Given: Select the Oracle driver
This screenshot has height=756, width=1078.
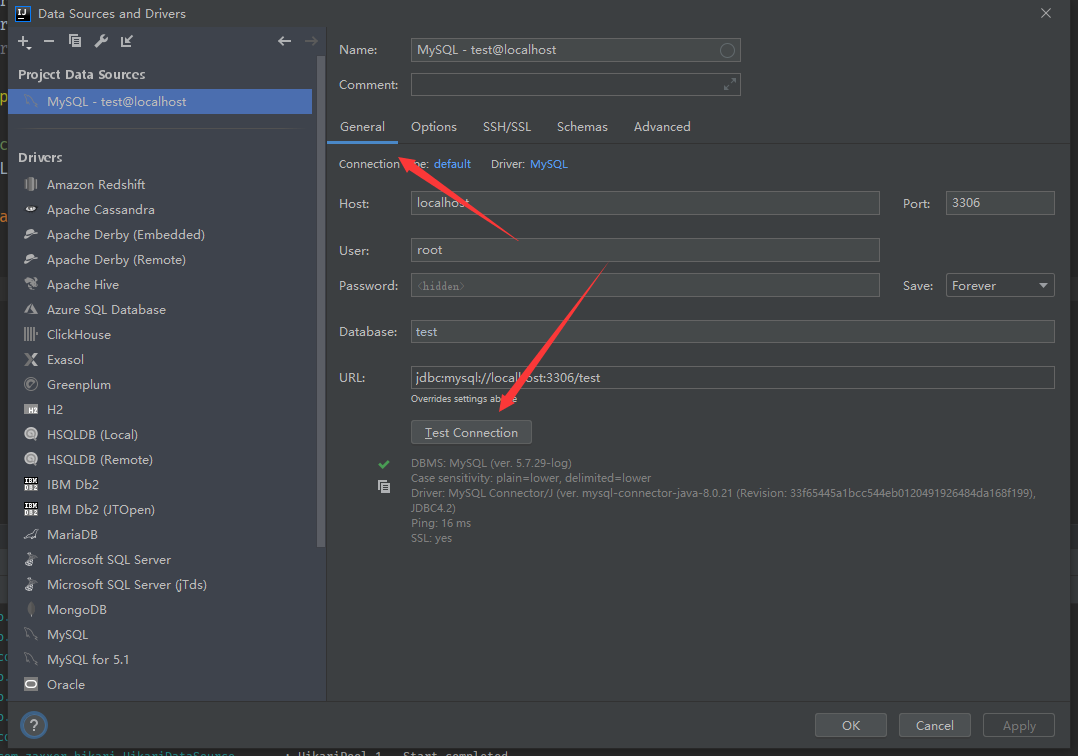Looking at the screenshot, I should [66, 685].
